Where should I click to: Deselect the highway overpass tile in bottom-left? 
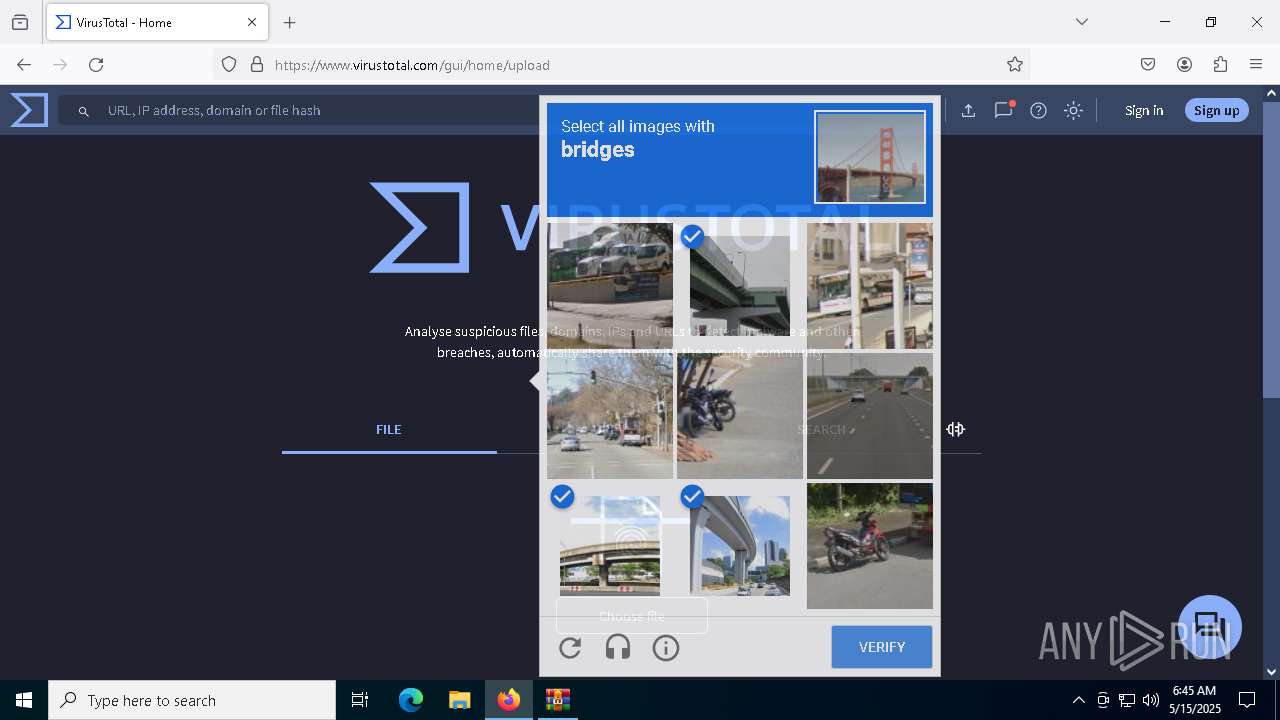pyautogui.click(x=610, y=546)
